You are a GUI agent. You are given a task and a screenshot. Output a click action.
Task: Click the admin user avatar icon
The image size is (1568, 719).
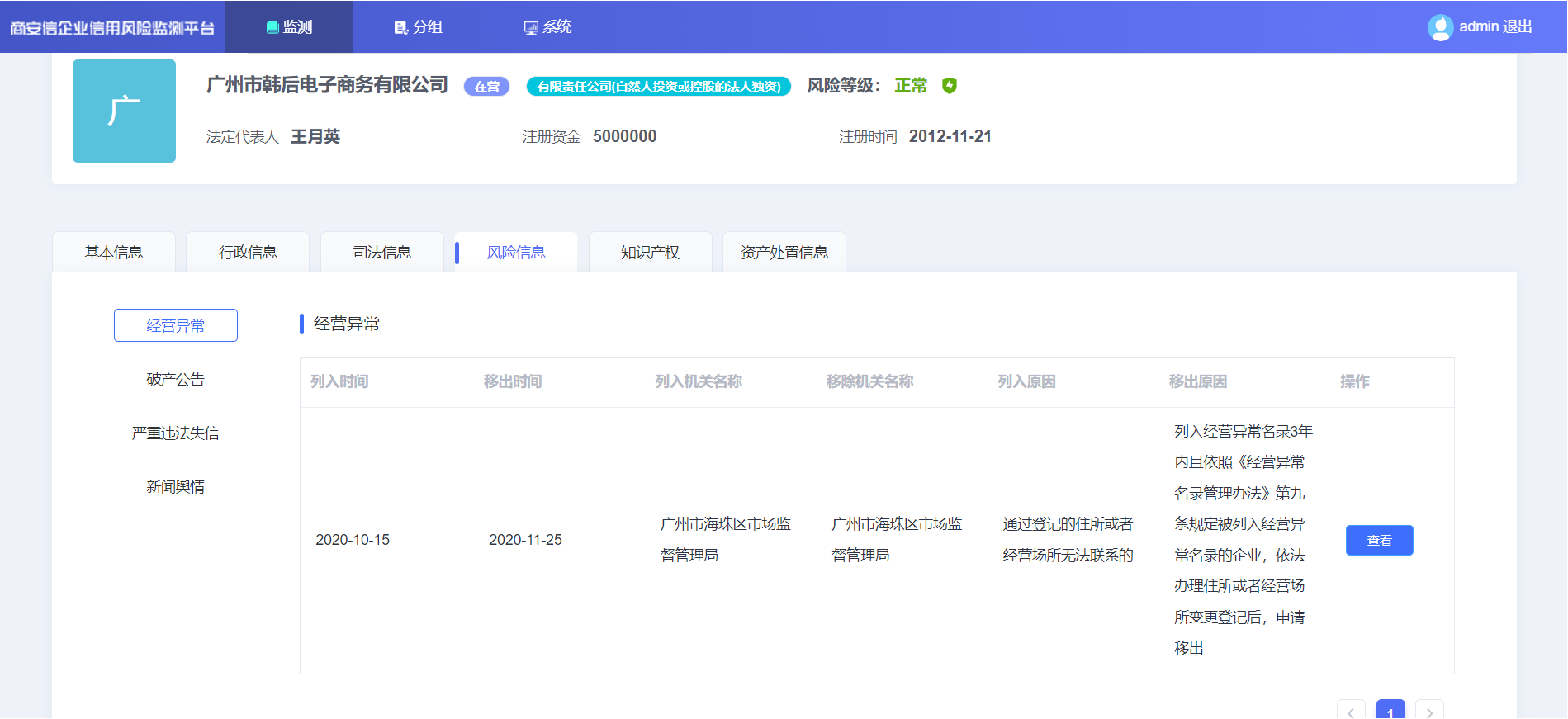(1441, 27)
